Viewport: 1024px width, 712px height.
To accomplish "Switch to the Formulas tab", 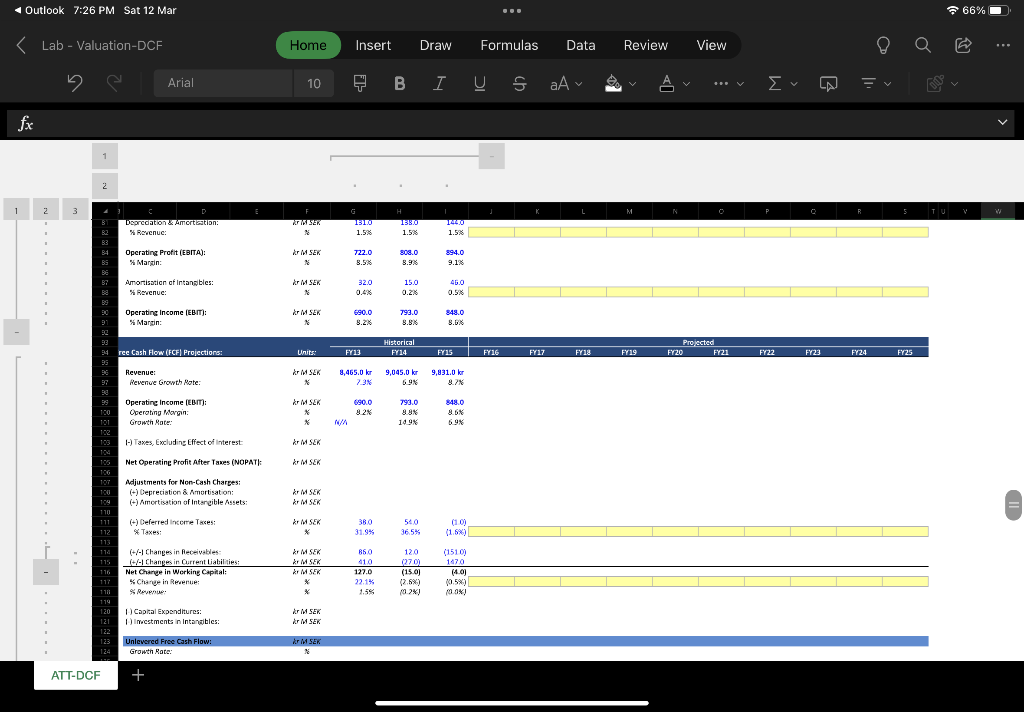I will point(509,45).
